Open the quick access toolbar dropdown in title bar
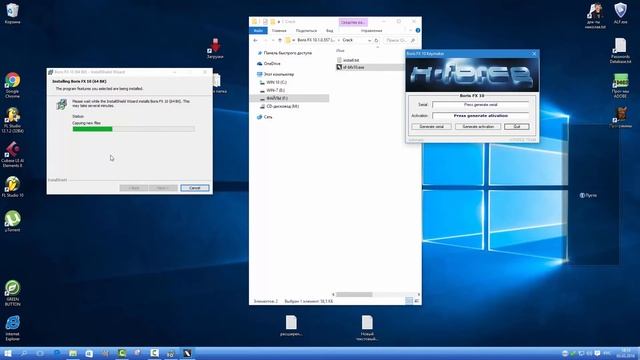The image size is (640, 360). point(279,22)
